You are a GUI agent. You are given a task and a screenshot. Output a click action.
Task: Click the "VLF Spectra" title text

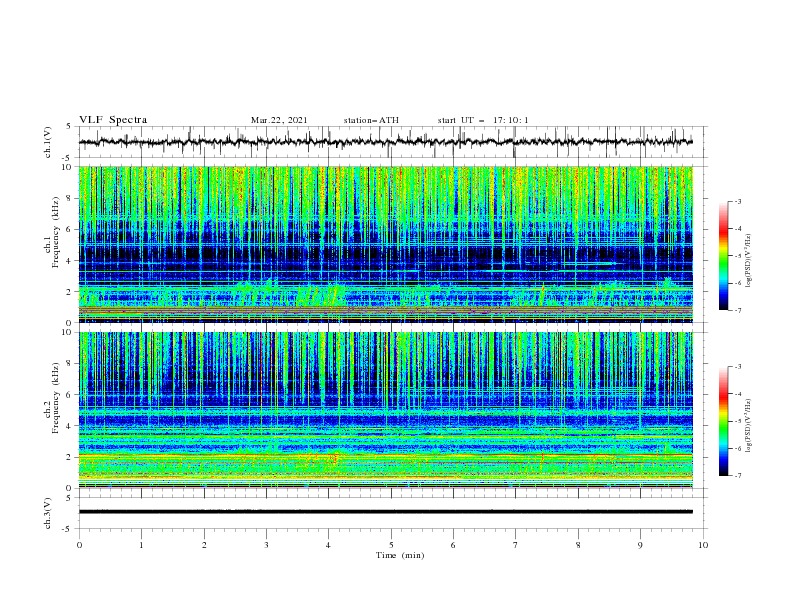(x=113, y=120)
